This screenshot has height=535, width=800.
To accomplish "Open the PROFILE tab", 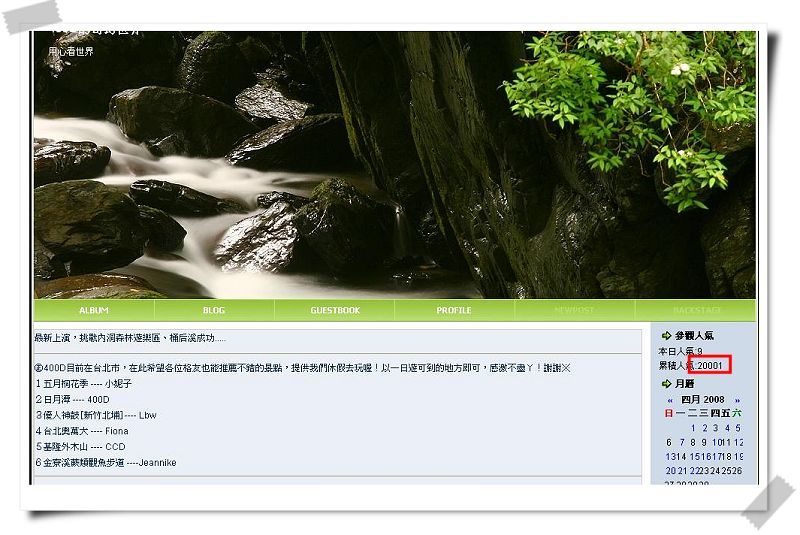I will point(454,310).
